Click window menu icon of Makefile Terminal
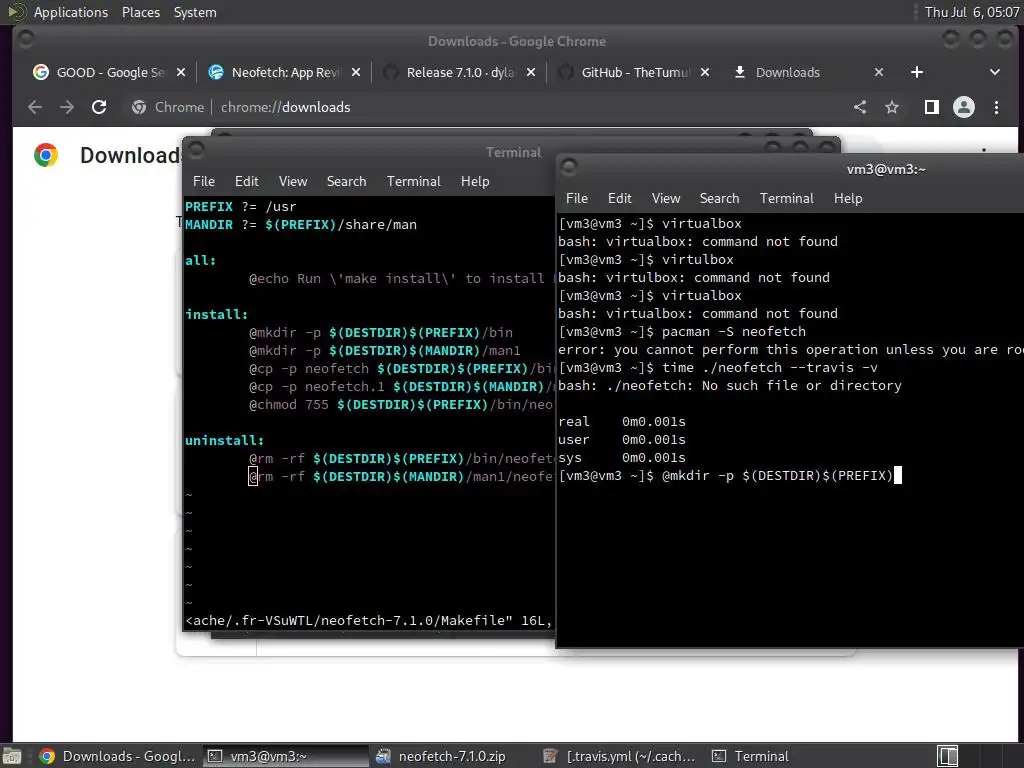 click(x=197, y=151)
